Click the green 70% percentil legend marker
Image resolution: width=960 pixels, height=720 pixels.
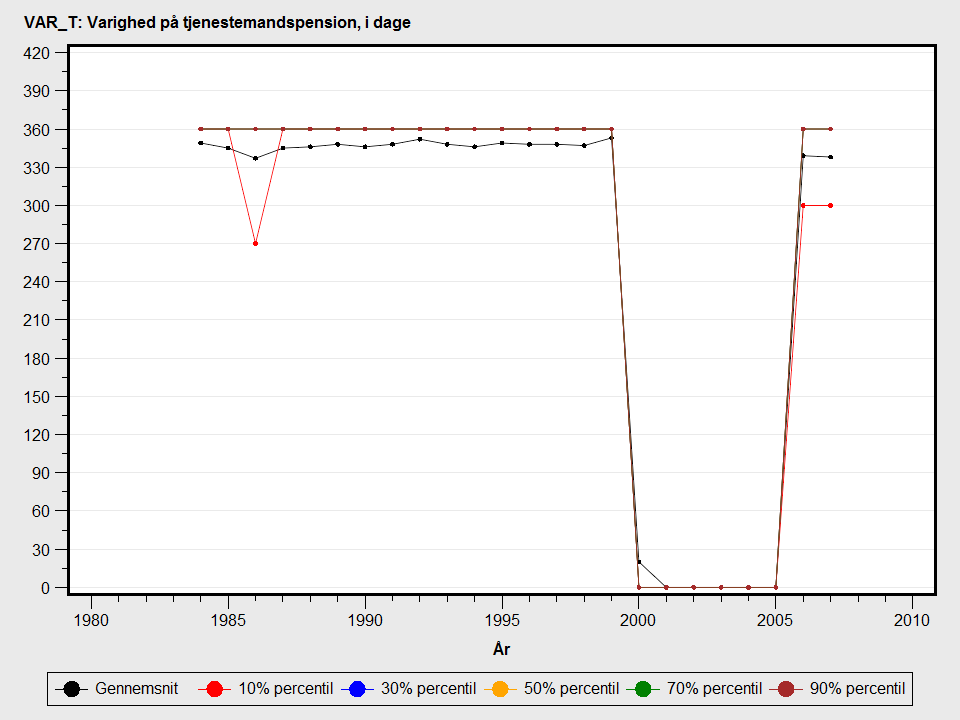click(x=643, y=688)
